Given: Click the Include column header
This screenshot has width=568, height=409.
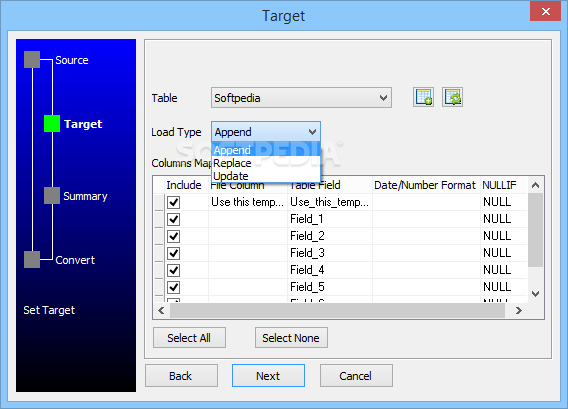Looking at the screenshot, I should click(186, 185).
